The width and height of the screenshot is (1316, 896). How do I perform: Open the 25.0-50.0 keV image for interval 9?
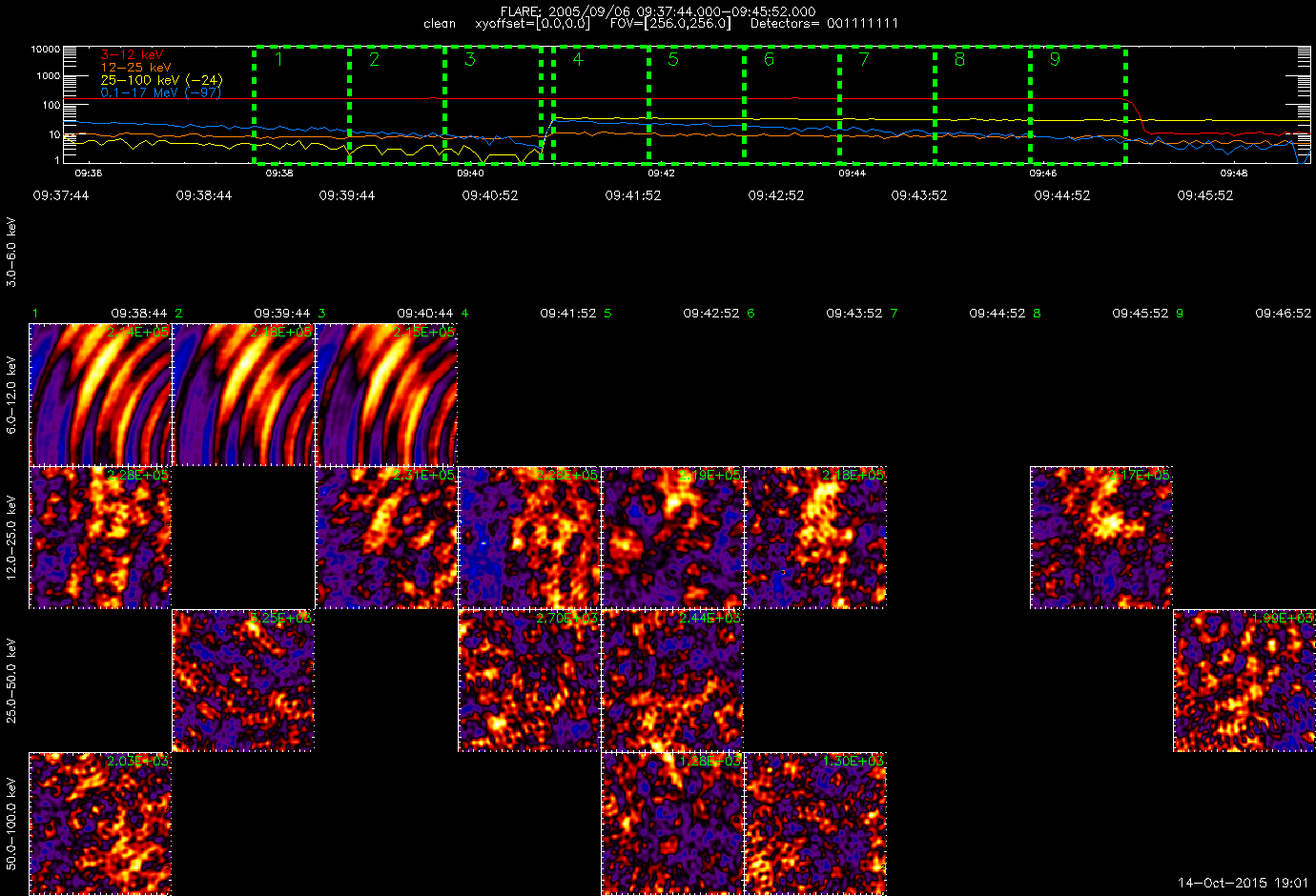click(1244, 681)
